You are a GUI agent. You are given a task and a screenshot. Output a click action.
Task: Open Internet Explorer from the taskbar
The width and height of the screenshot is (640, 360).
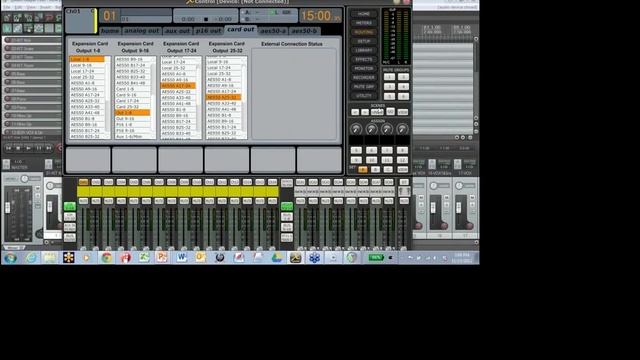(x=31, y=258)
